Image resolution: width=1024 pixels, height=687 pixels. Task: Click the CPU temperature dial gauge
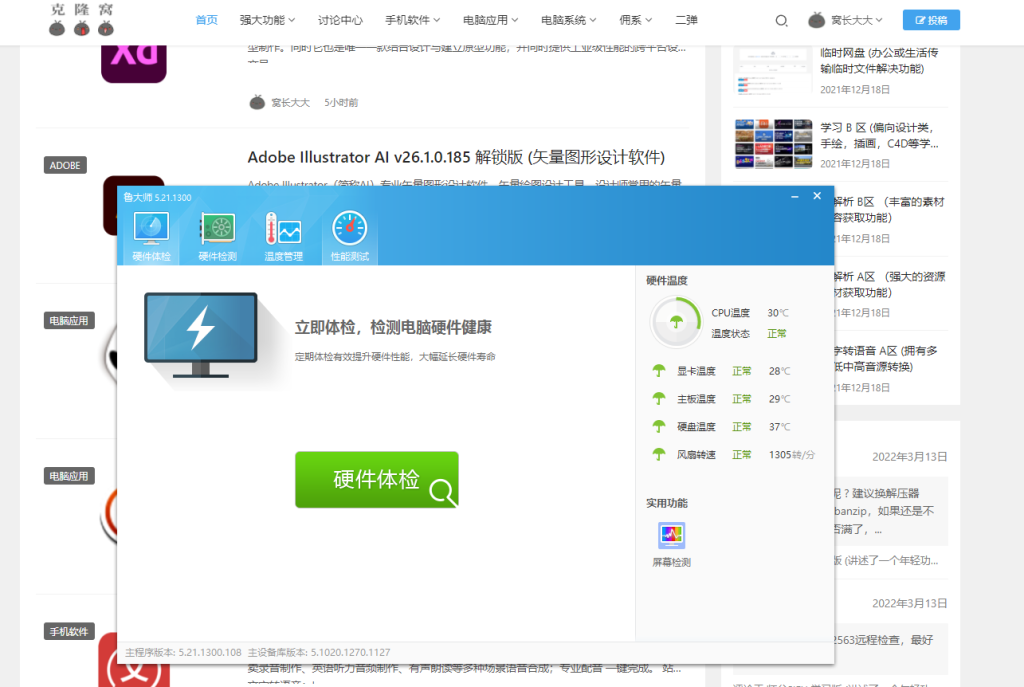[676, 322]
